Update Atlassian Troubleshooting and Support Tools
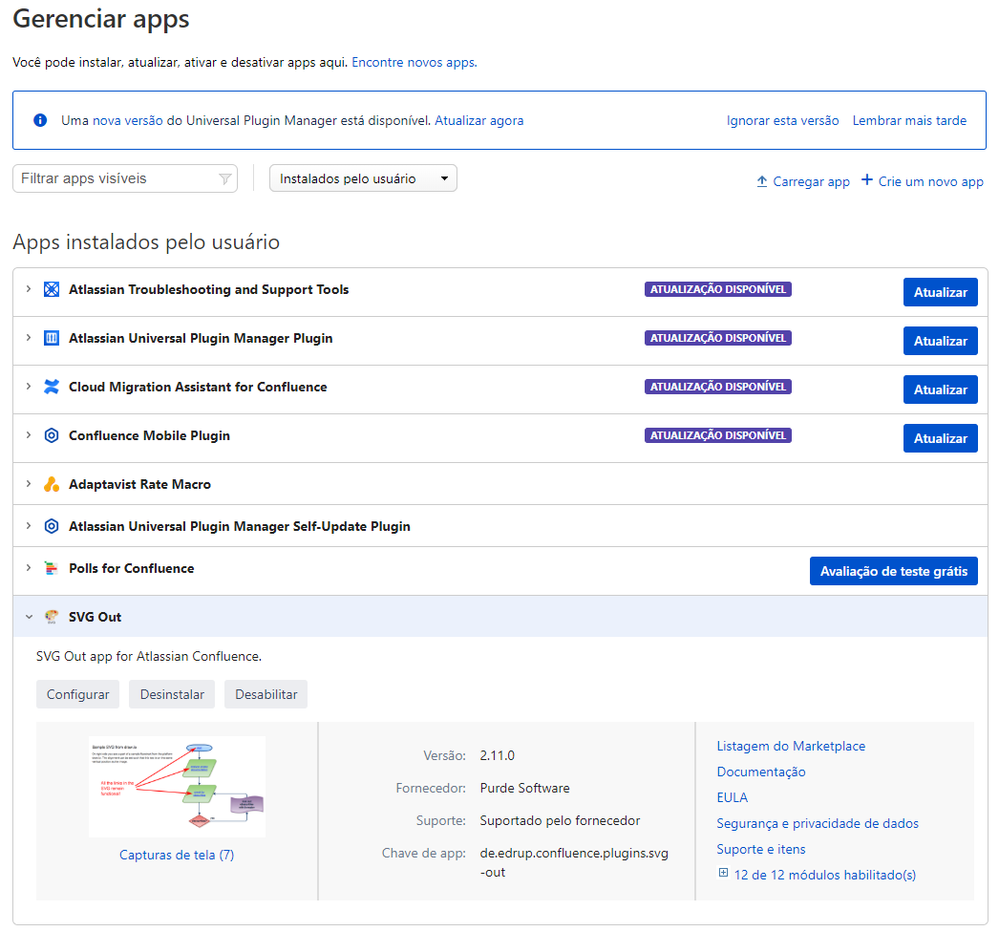The image size is (999, 928). [940, 292]
